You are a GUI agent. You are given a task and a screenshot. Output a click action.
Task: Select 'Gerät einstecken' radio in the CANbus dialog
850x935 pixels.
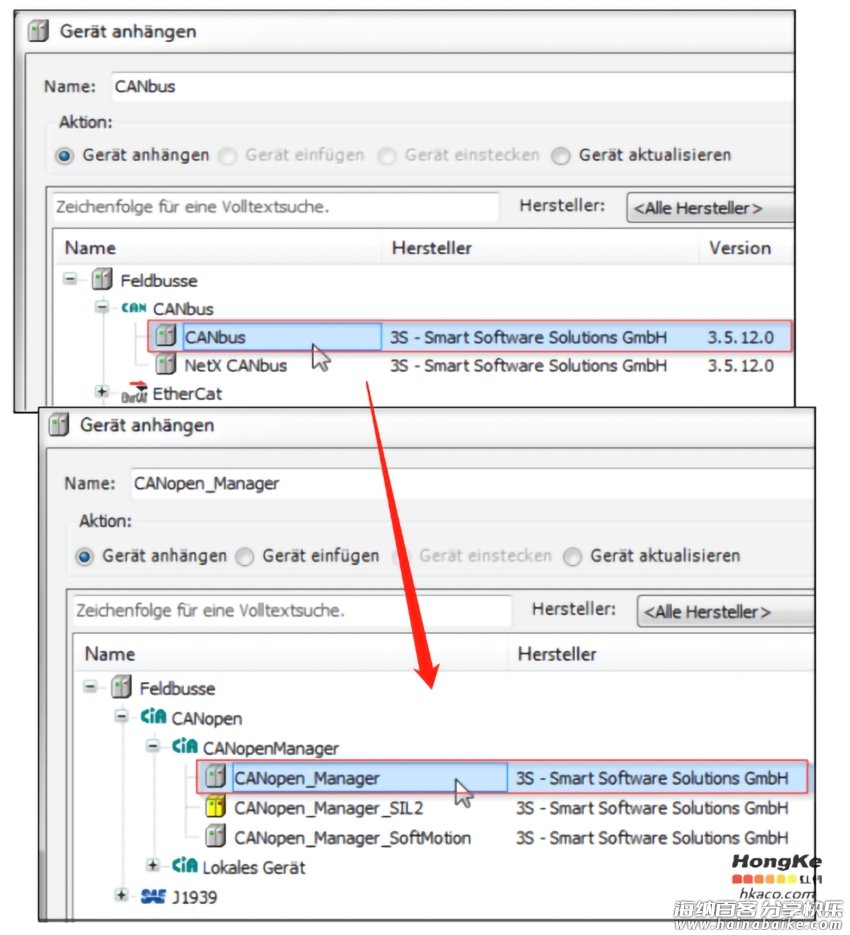click(x=387, y=156)
